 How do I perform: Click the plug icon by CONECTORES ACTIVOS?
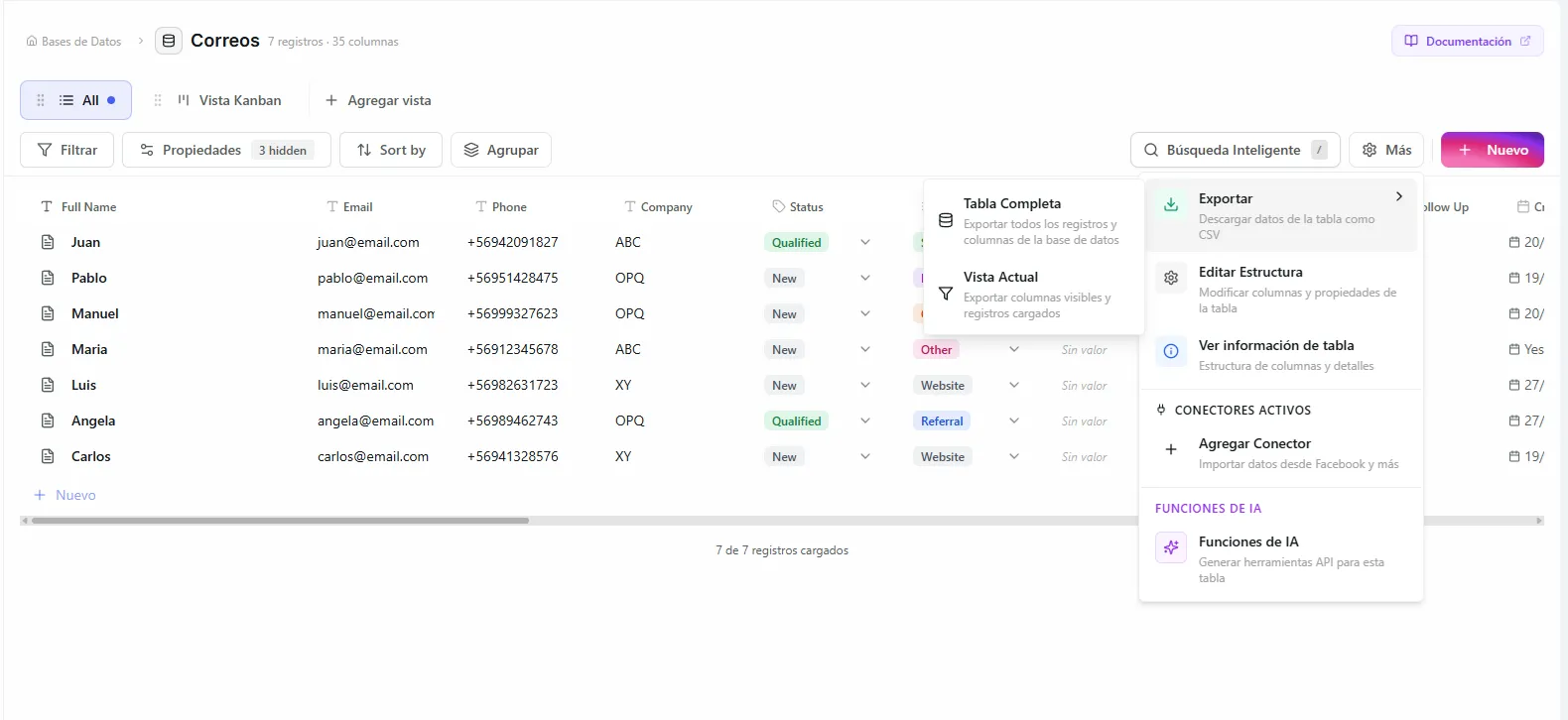point(1162,410)
